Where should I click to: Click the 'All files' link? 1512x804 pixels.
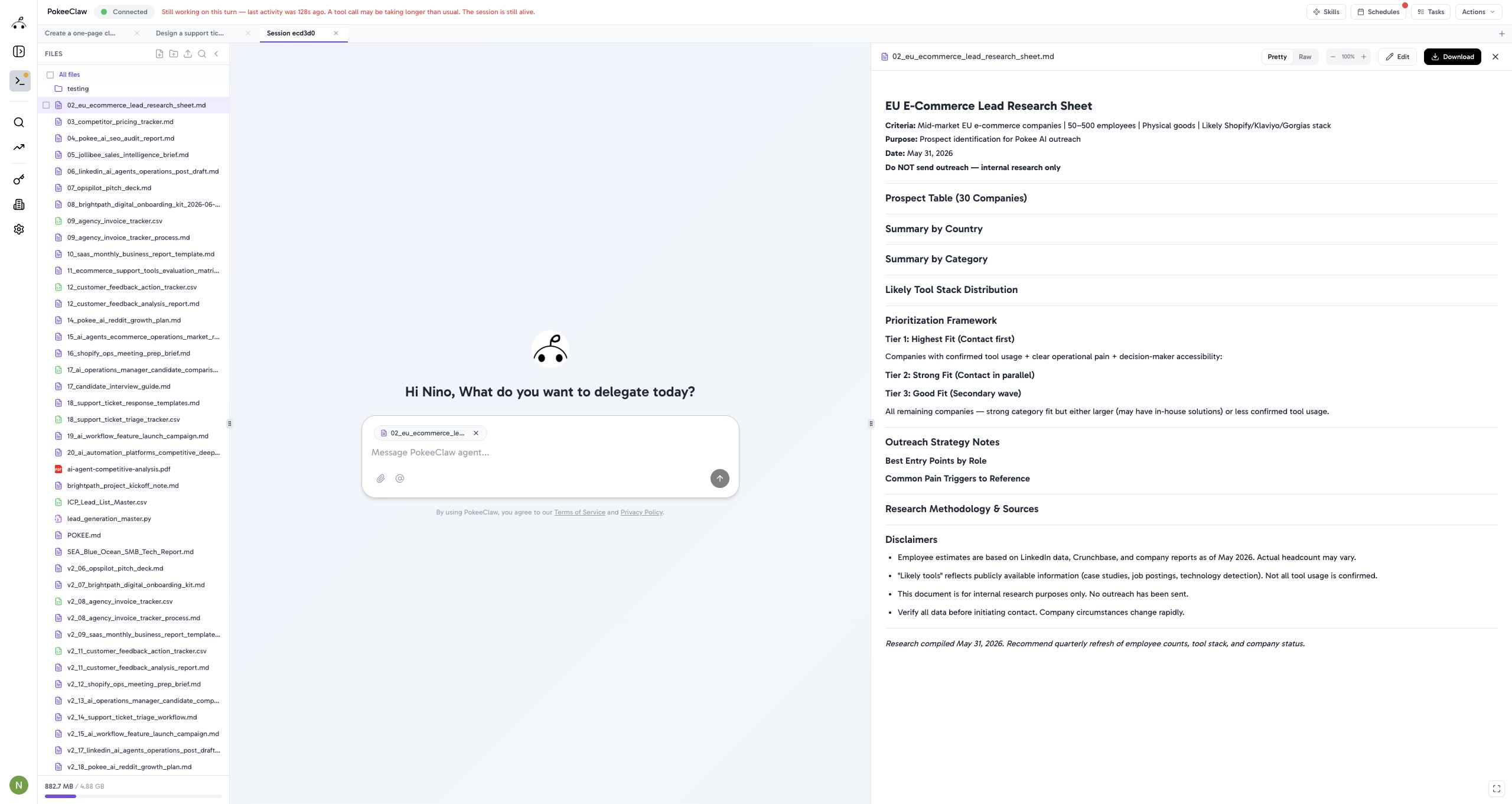coord(69,75)
